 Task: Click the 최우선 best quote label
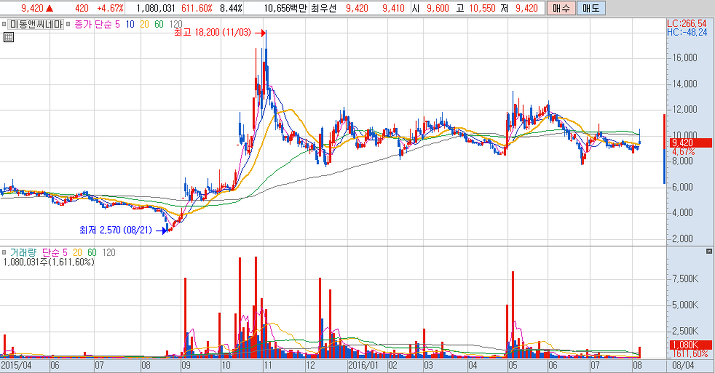[x=323, y=8]
